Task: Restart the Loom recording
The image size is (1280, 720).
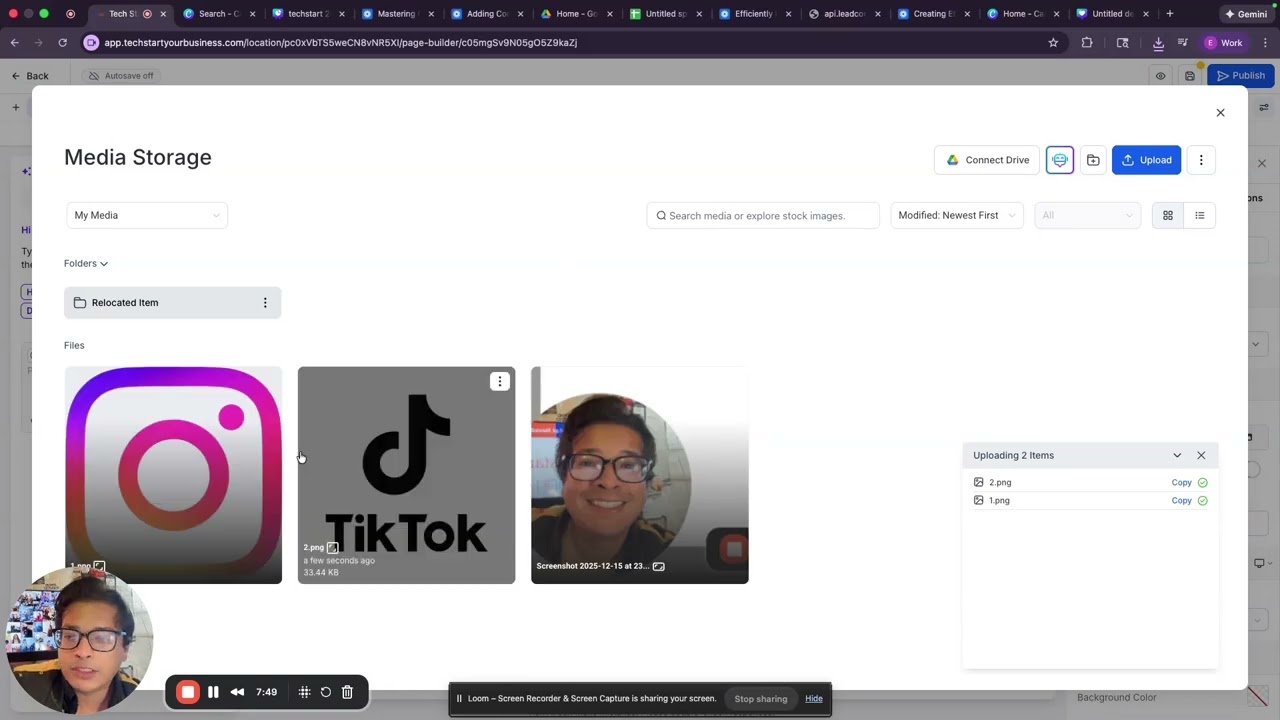Action: click(x=326, y=692)
